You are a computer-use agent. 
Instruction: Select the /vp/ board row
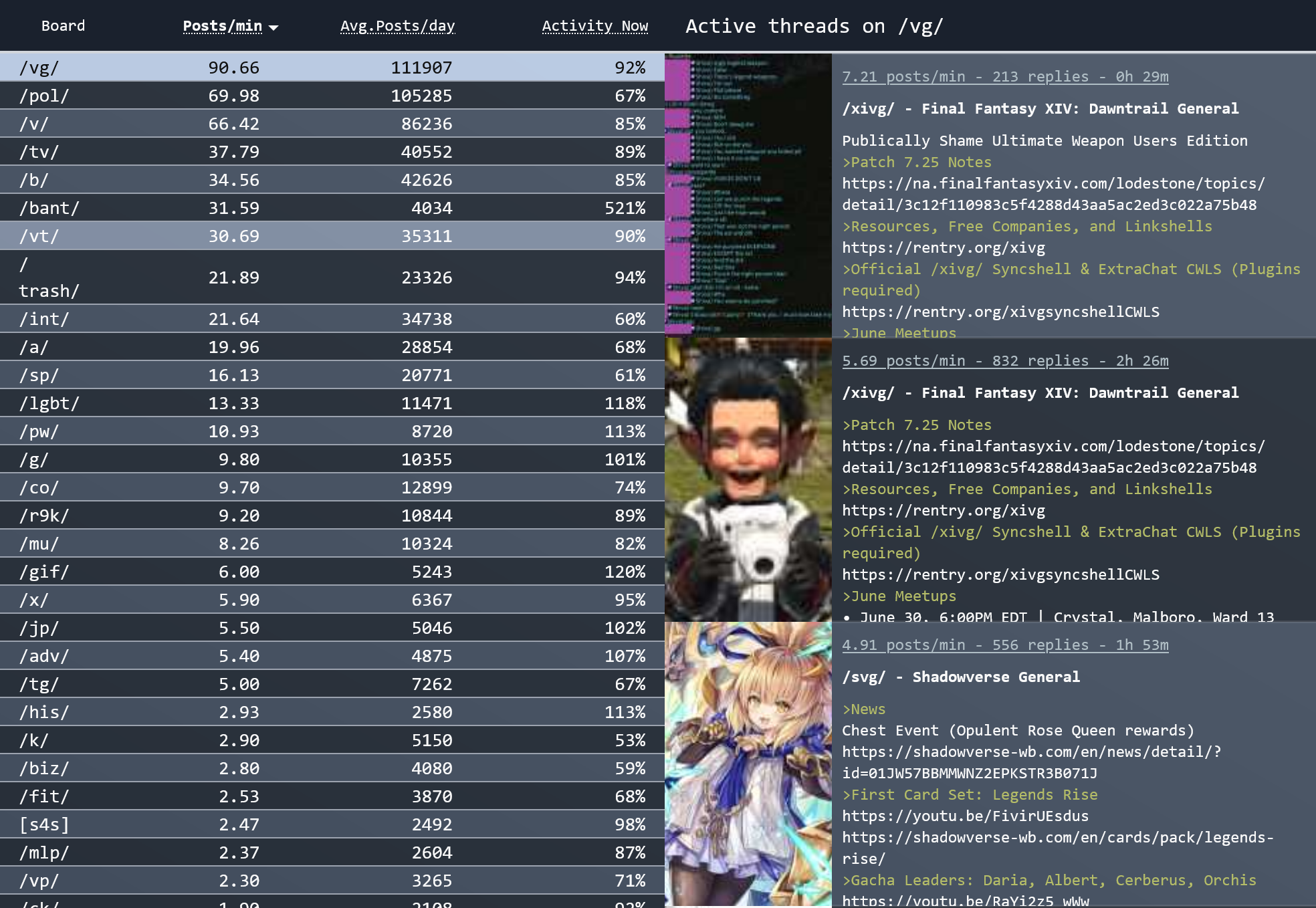[332, 881]
